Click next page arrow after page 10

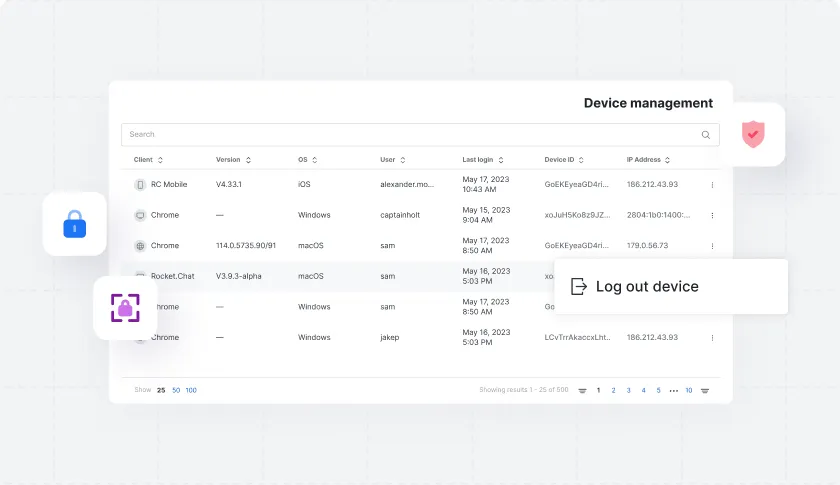point(705,391)
